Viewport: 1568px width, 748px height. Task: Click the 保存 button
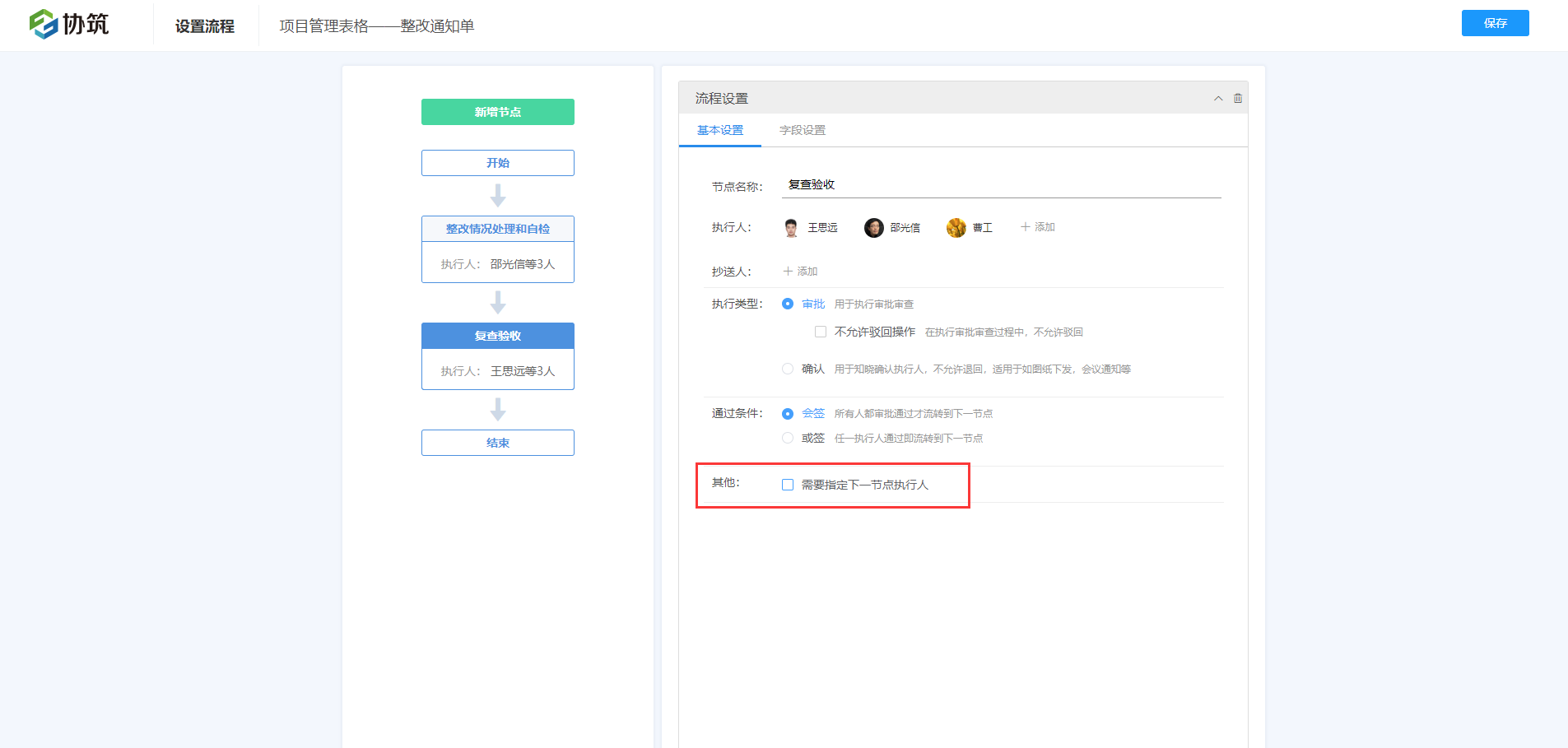(1495, 23)
